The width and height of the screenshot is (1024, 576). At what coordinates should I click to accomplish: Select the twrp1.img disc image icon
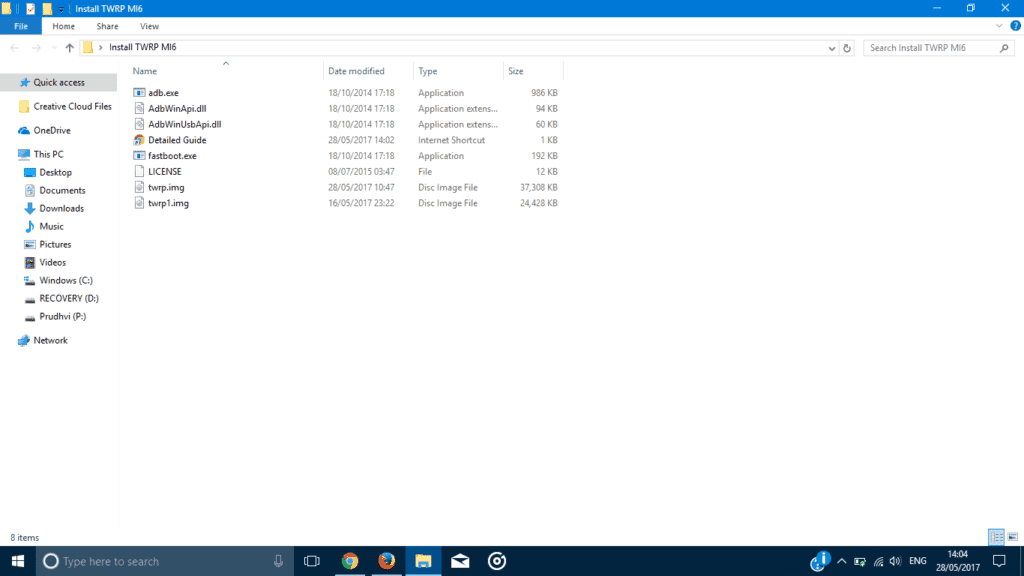point(139,203)
